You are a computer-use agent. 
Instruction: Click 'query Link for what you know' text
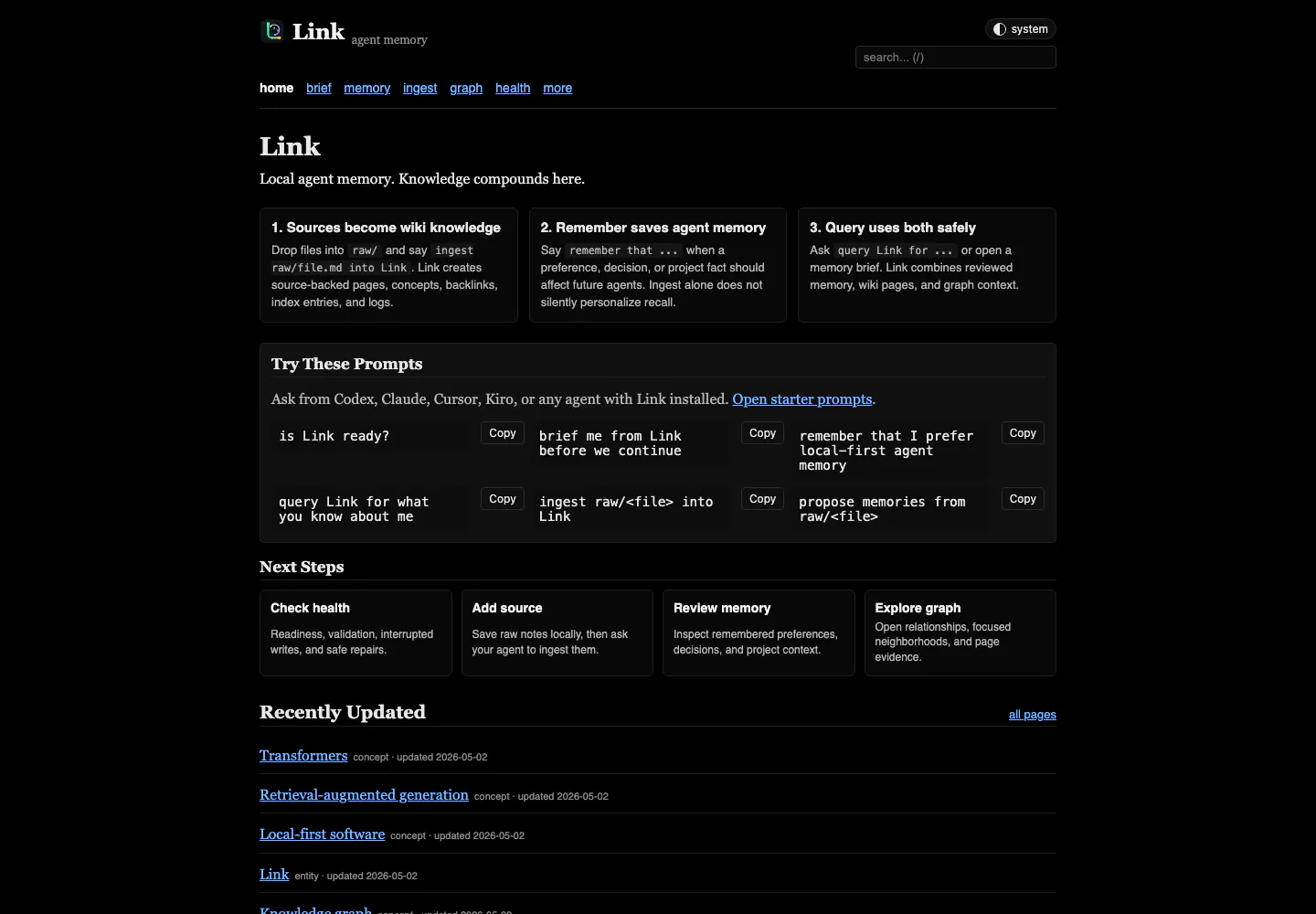tap(354, 509)
